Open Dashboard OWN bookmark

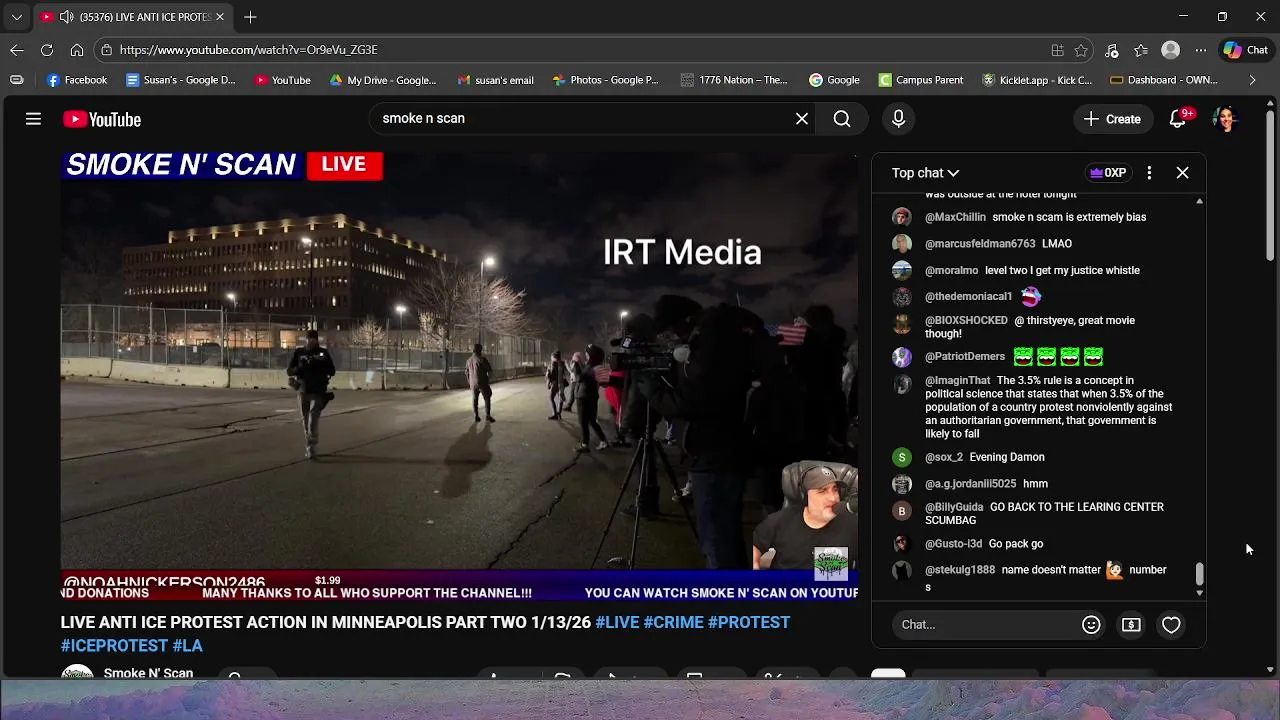click(1164, 80)
